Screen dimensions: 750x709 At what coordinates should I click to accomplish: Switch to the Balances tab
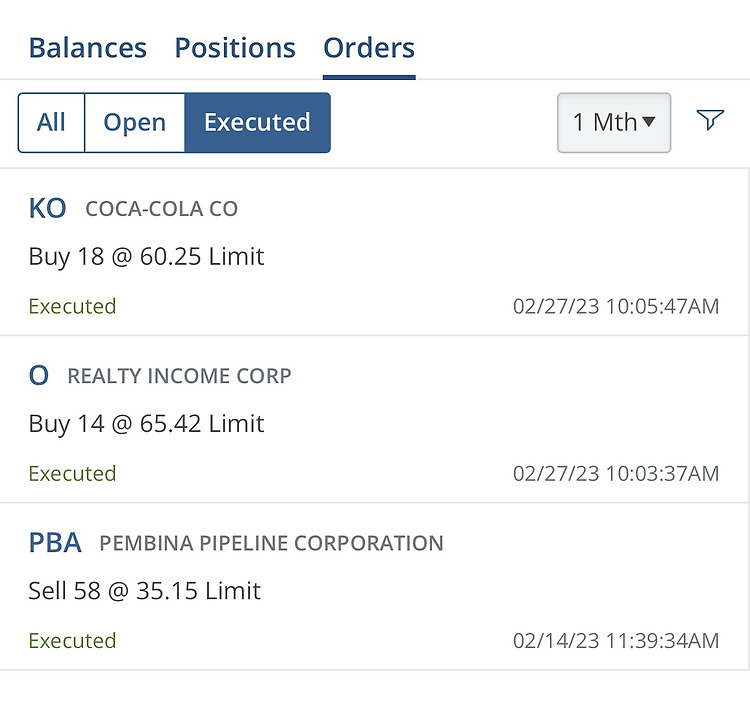88,48
